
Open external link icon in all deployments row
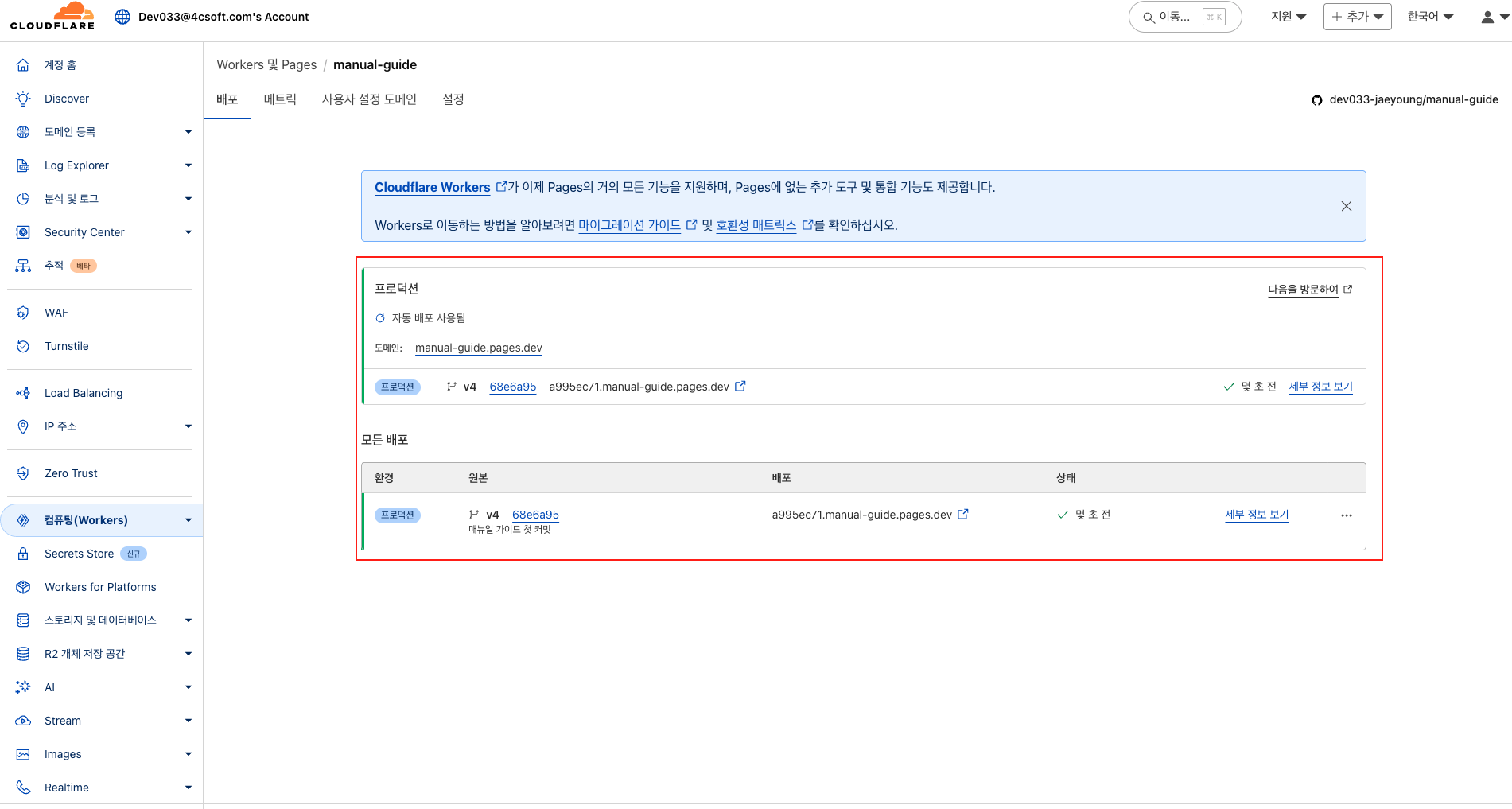[963, 514]
